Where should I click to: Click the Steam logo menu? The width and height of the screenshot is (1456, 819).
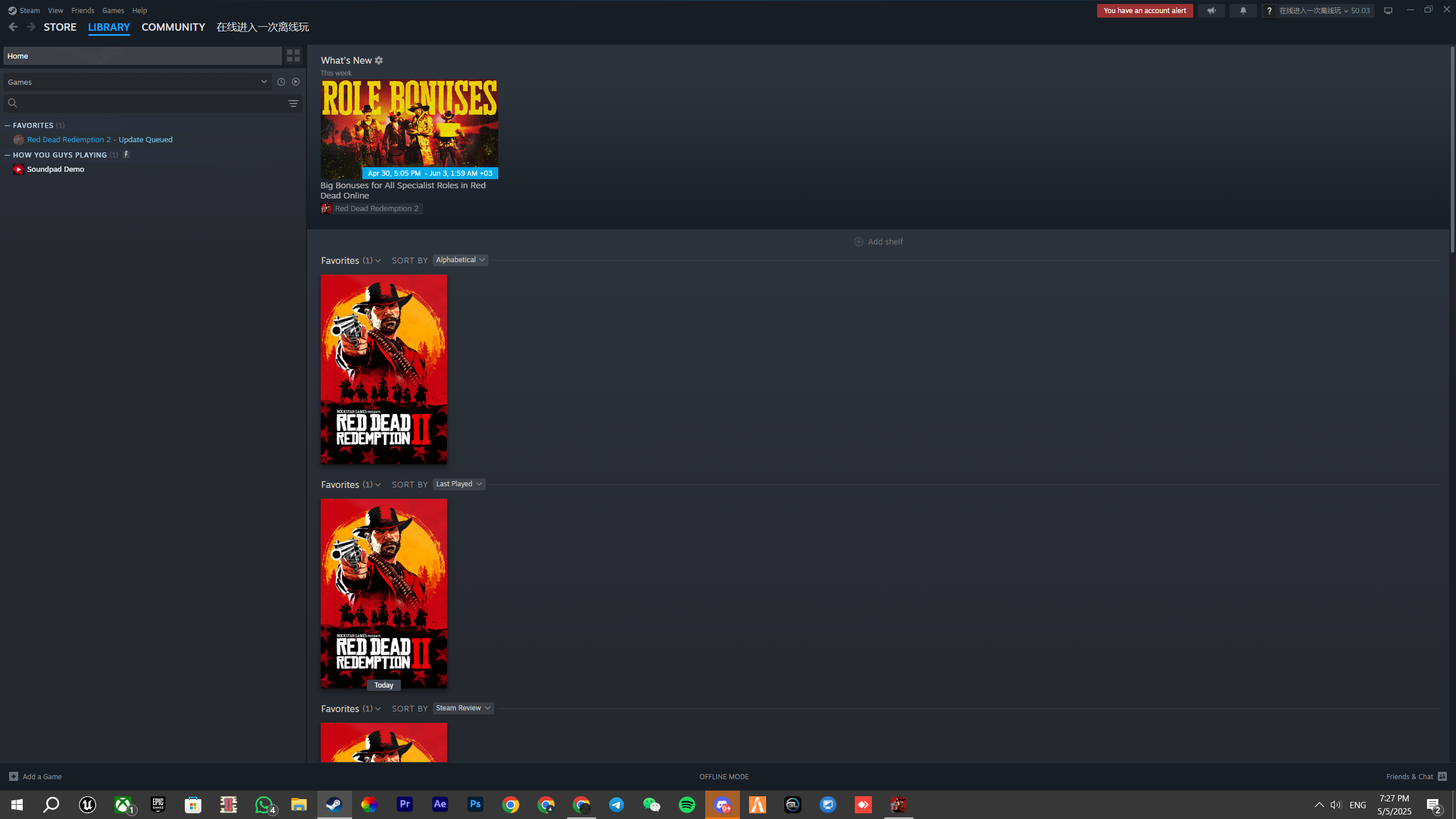[24, 10]
